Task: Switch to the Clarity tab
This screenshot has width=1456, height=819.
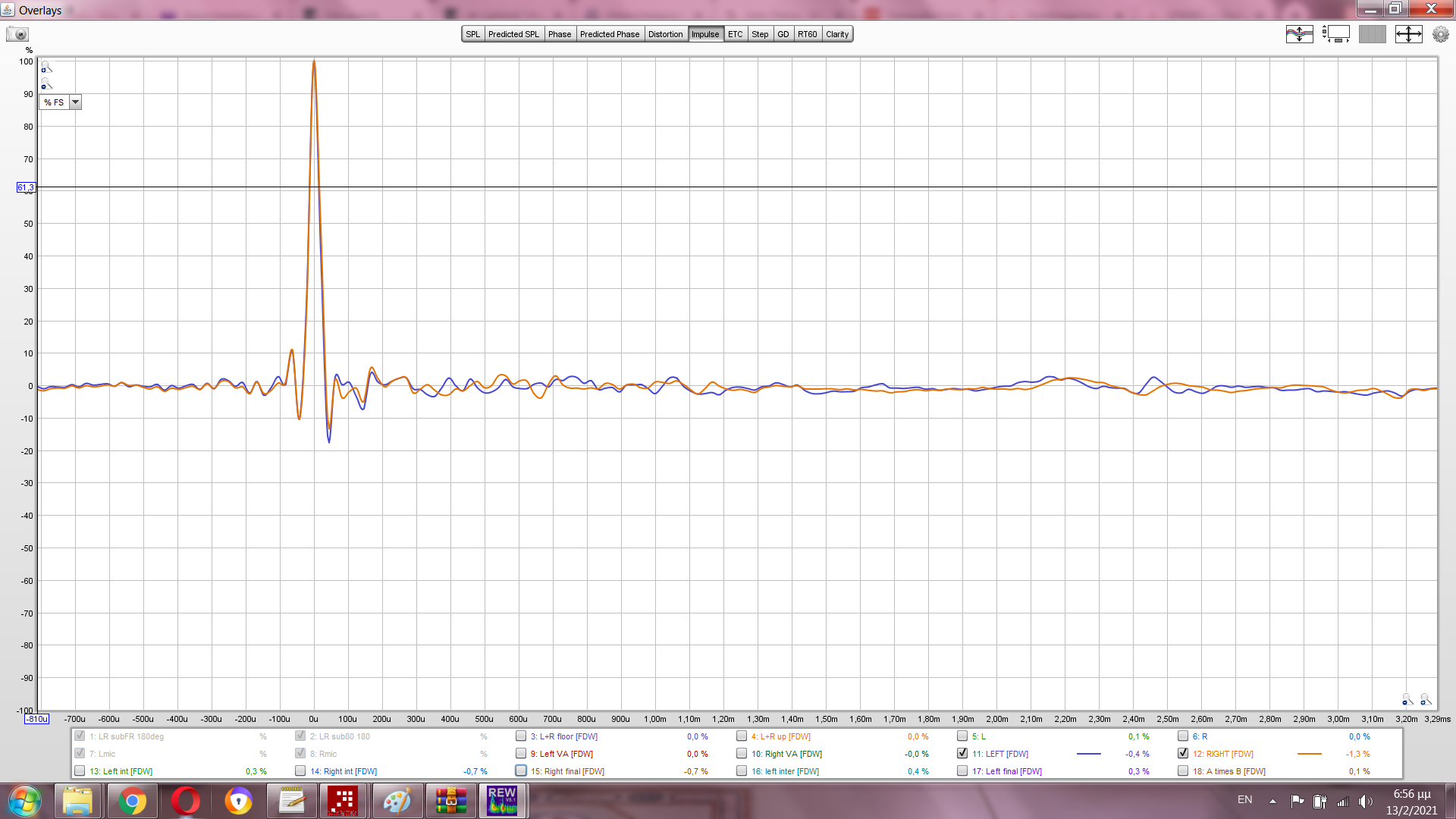Action: tap(837, 34)
